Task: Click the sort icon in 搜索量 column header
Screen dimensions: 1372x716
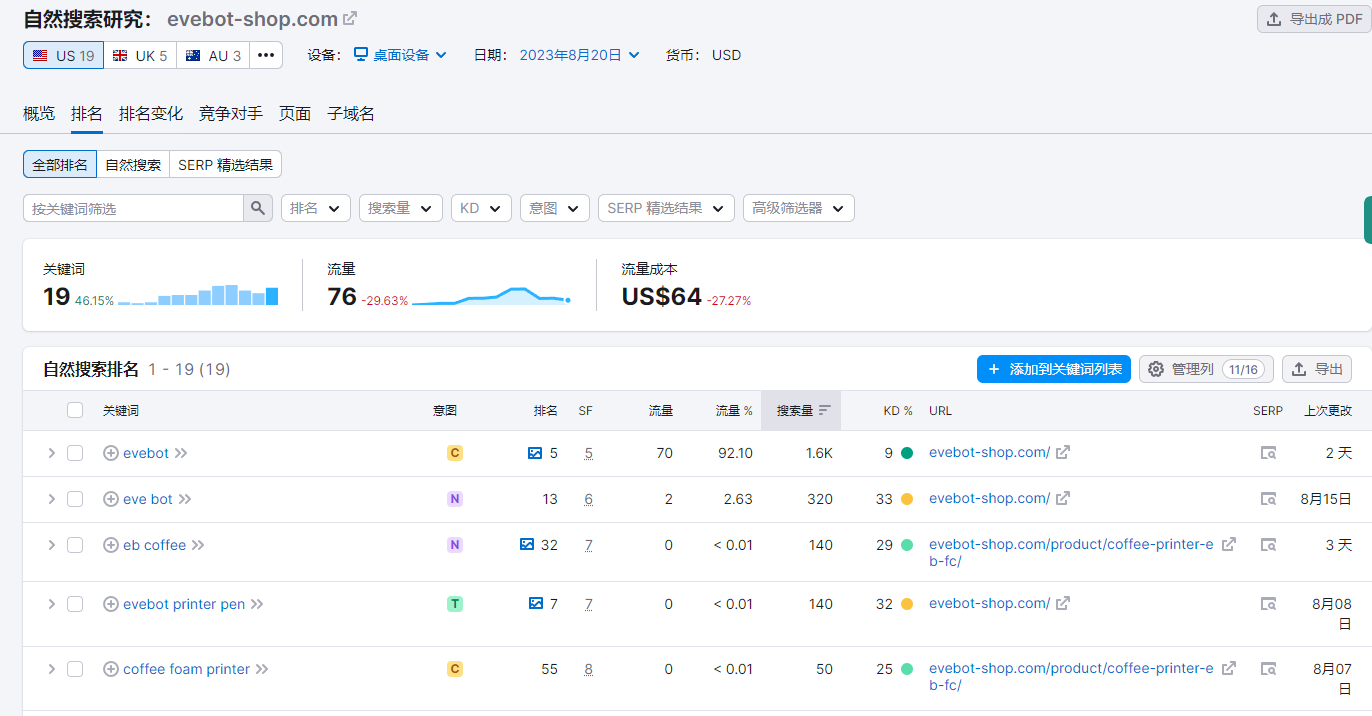Action: tap(825, 410)
